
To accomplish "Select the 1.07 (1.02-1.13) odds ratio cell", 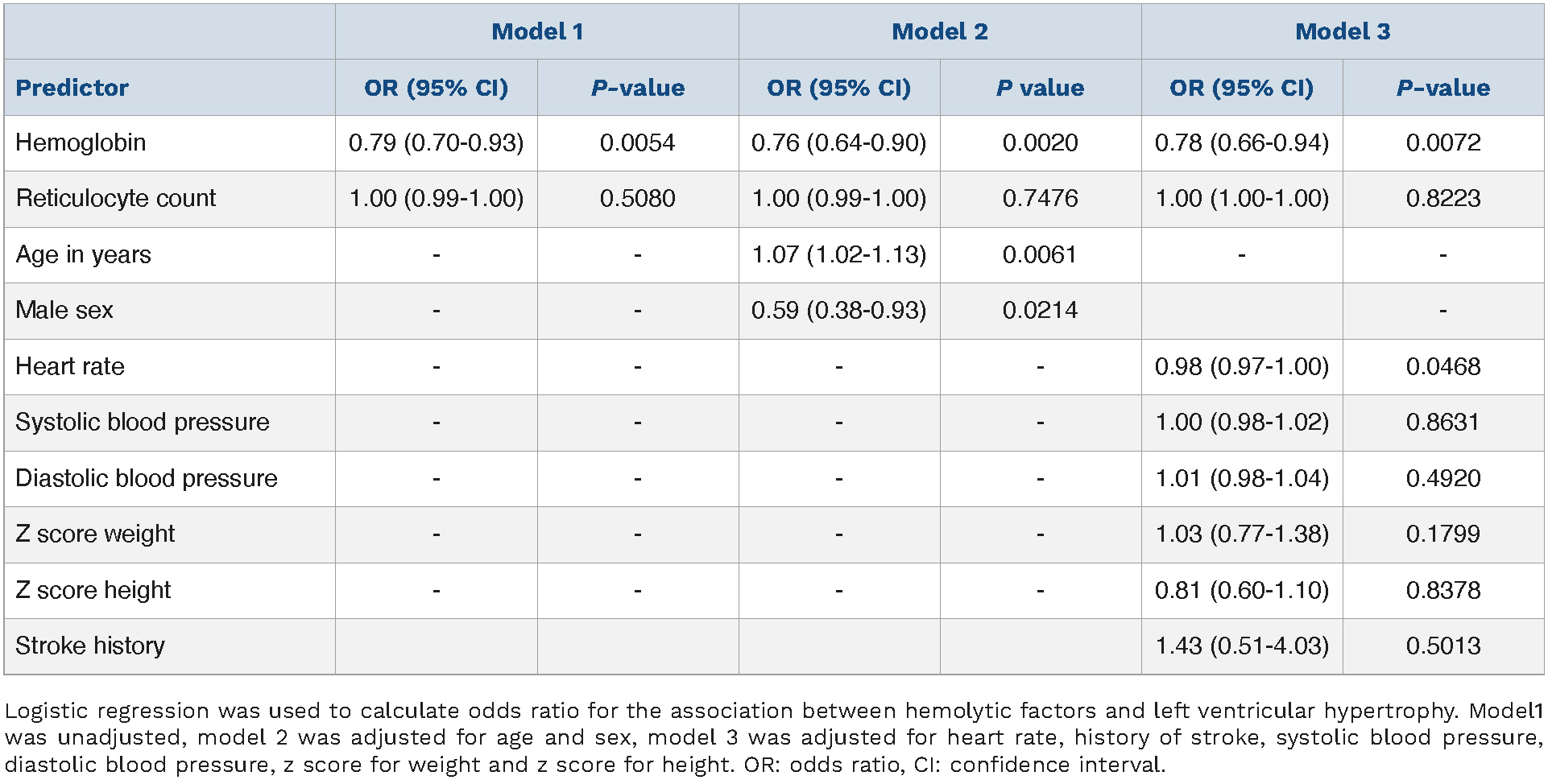I will (838, 254).
